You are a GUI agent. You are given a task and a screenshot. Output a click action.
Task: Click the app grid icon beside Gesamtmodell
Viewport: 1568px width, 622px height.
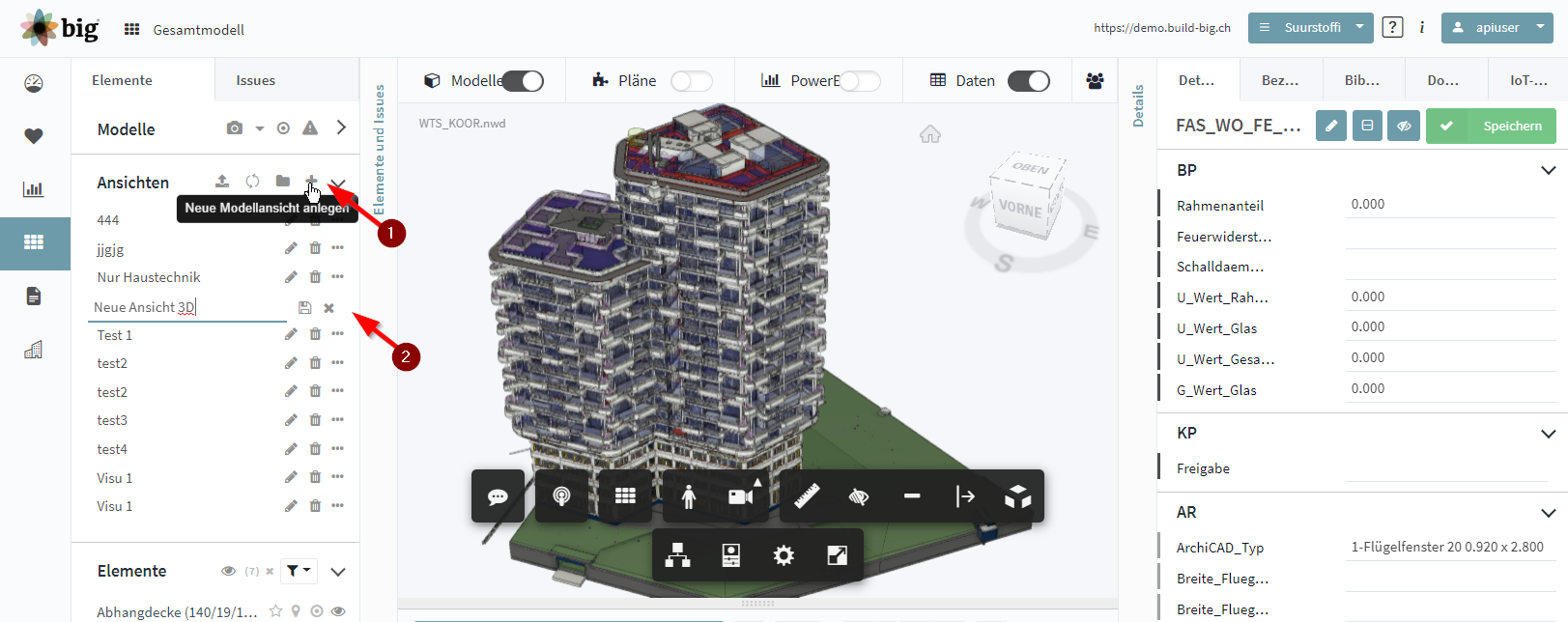pyautogui.click(x=132, y=29)
